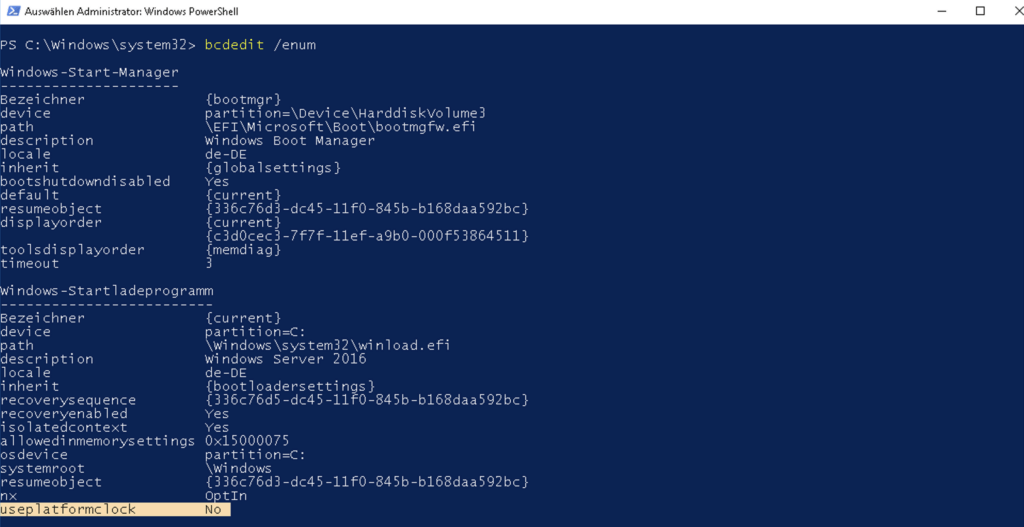Minimize the PowerShell window

point(933,11)
